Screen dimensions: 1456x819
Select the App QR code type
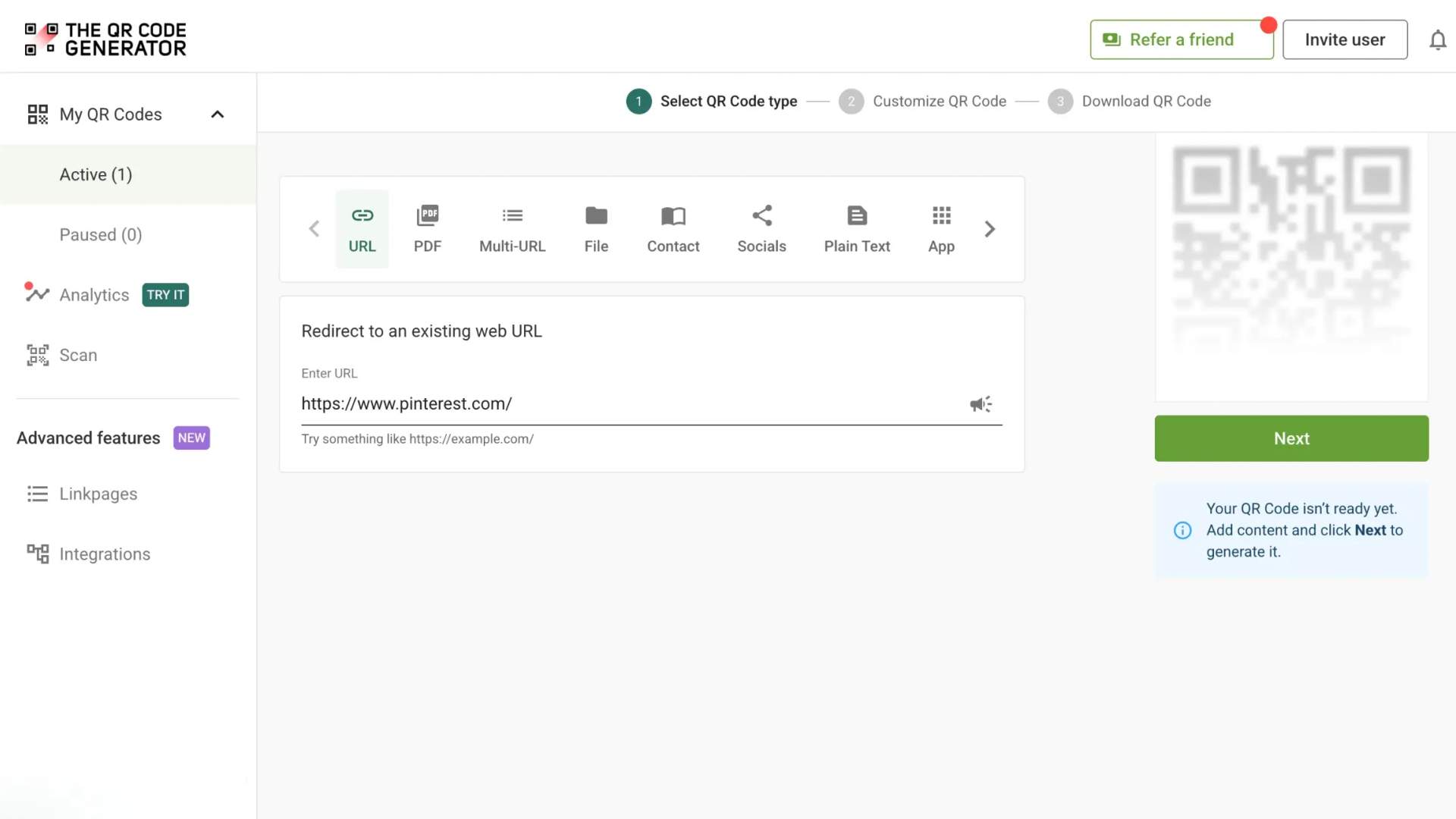(941, 229)
